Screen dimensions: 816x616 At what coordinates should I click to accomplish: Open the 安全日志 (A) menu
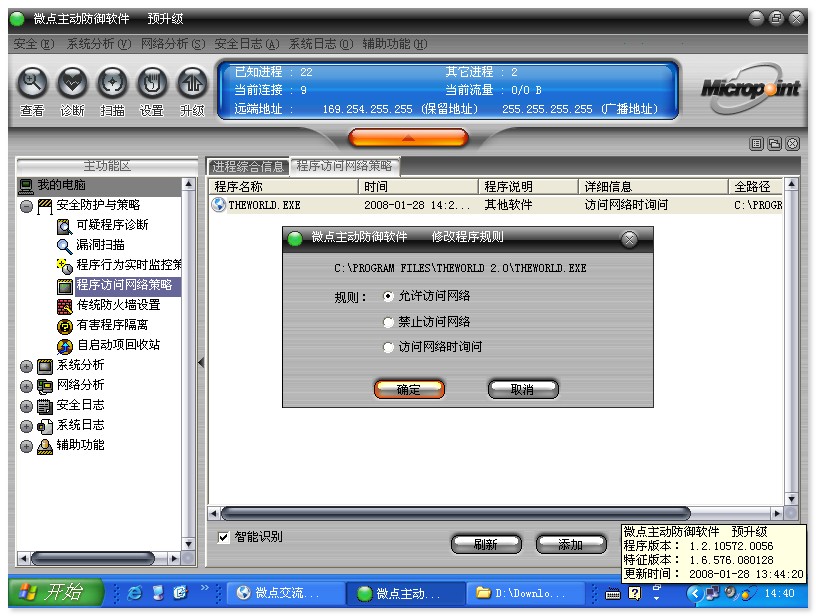247,44
